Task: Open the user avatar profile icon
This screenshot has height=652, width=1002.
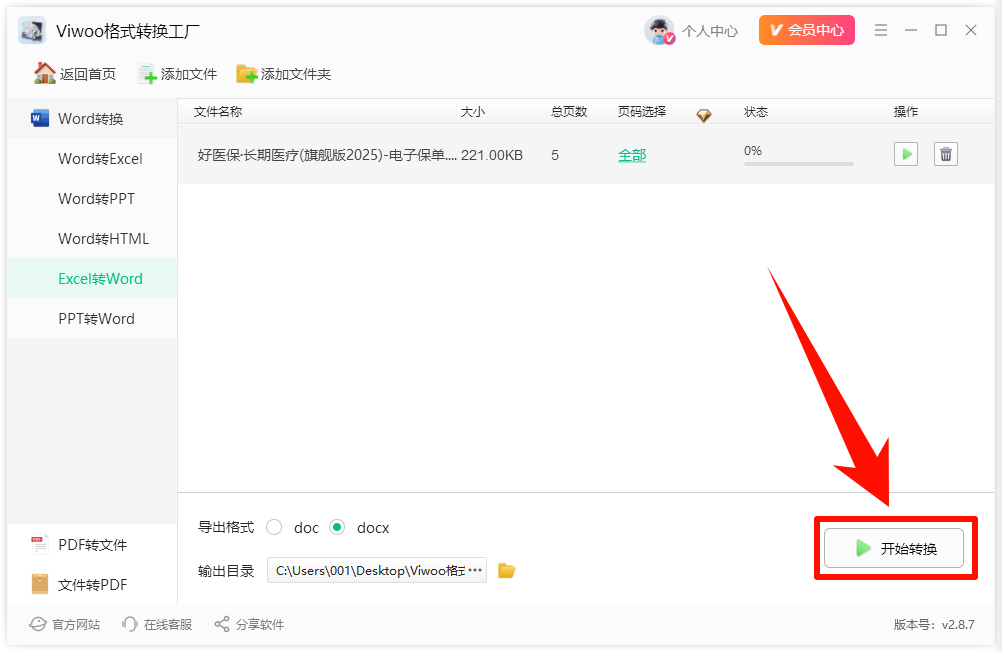Action: coord(659,30)
